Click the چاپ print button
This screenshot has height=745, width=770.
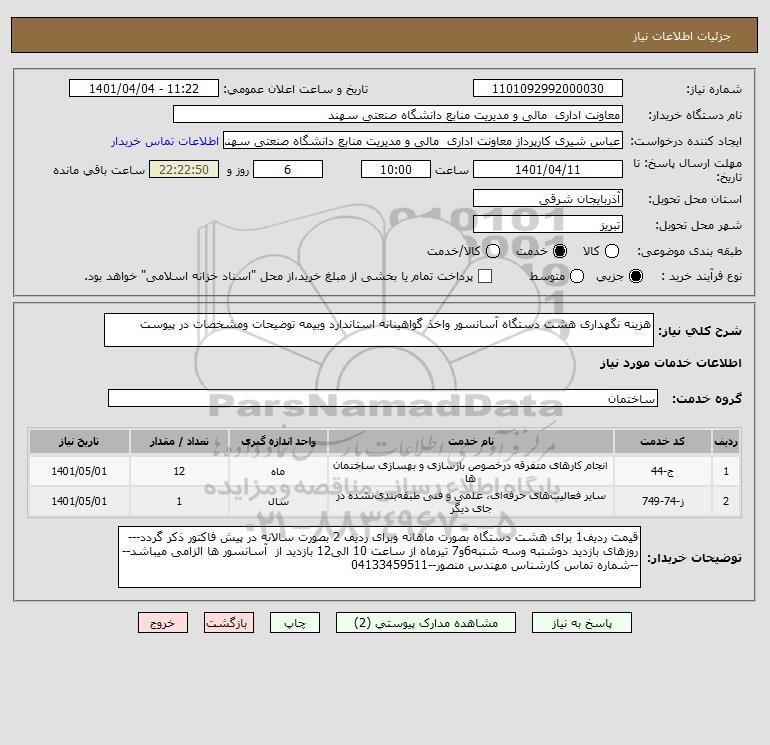coord(295,623)
